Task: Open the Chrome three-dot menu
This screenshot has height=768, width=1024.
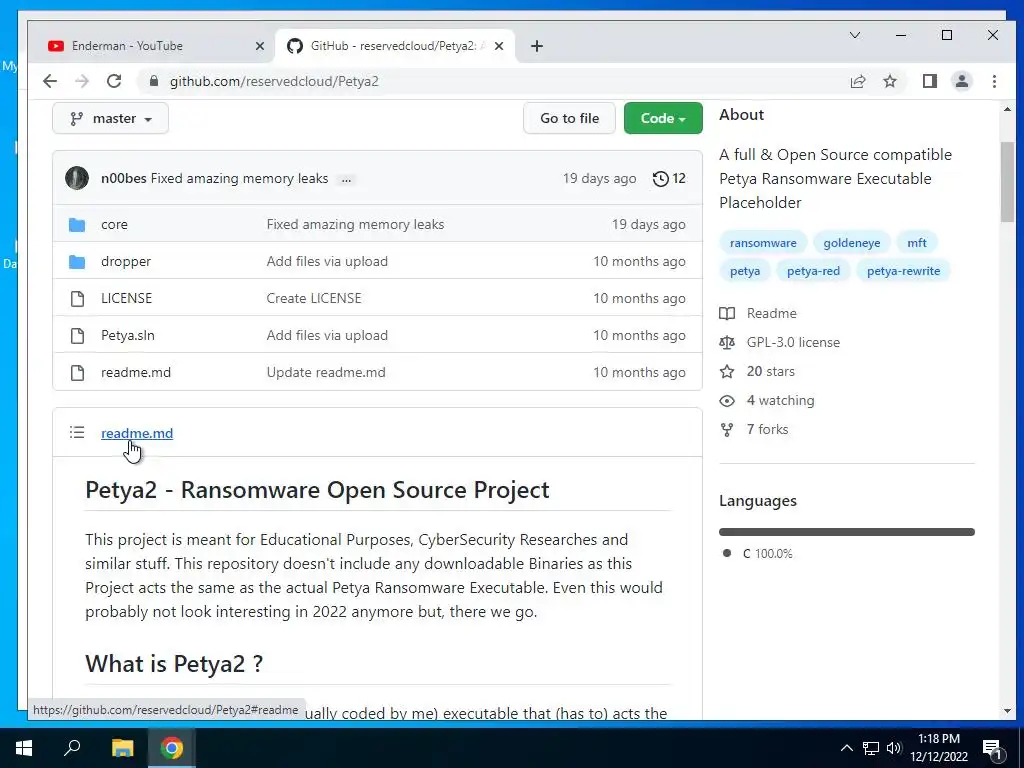Action: click(x=994, y=81)
